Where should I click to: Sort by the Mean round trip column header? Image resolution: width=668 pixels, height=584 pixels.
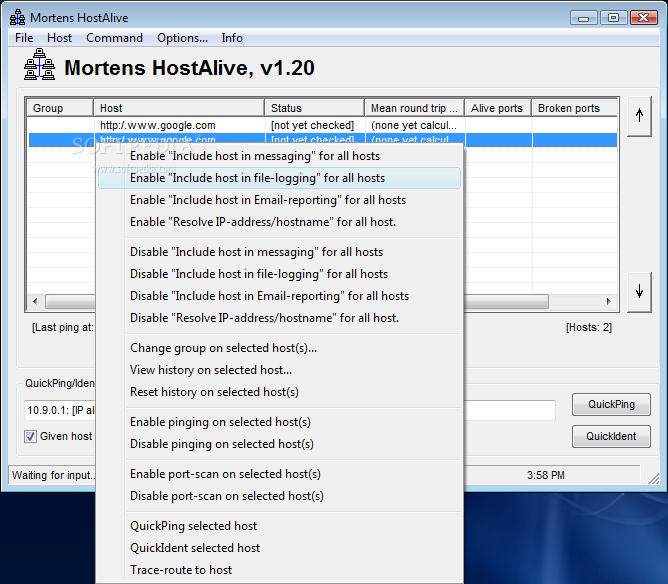[415, 108]
